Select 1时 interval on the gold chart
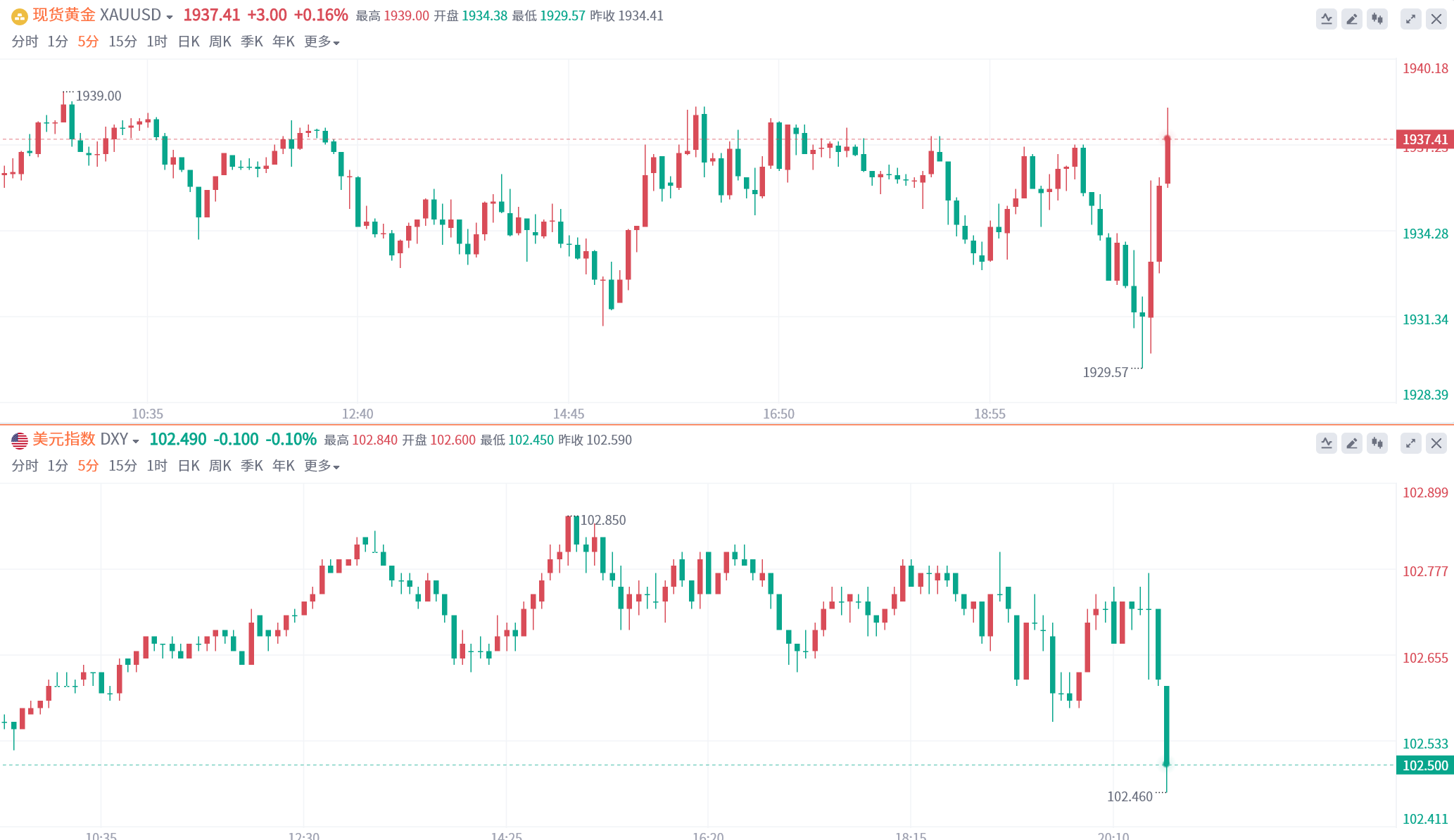 pos(157,42)
